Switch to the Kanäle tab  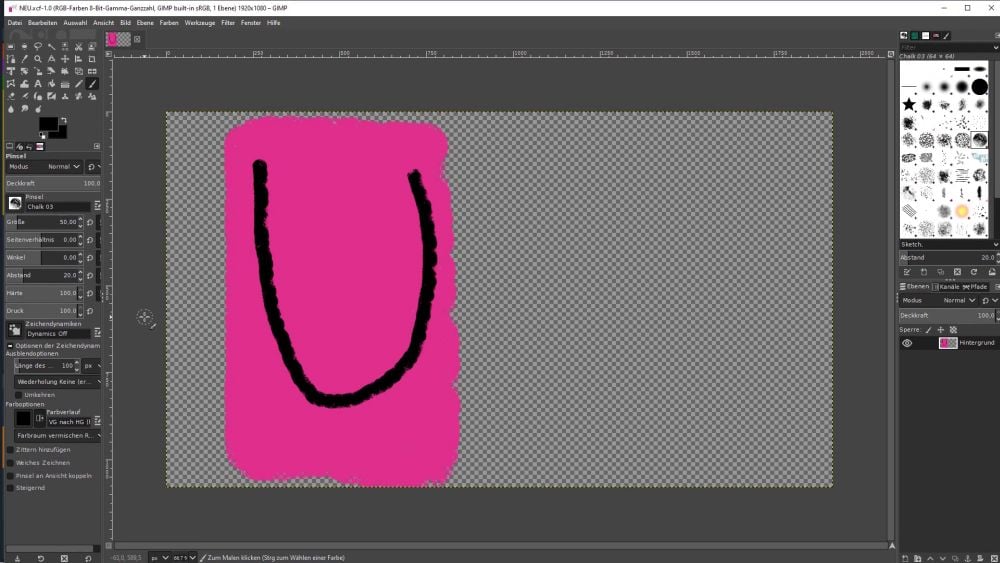coord(946,286)
